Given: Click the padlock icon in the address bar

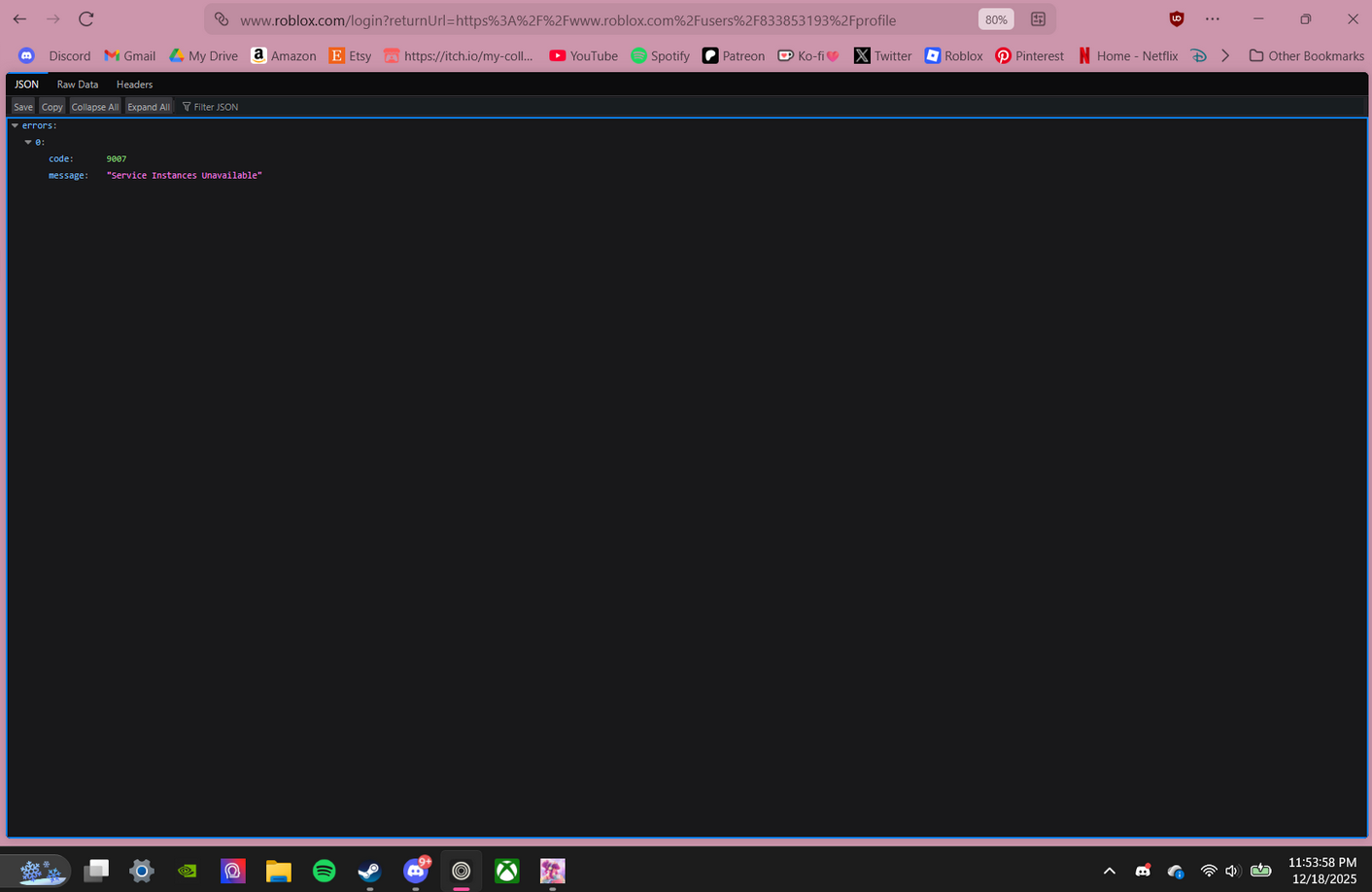Looking at the screenshot, I should (x=222, y=18).
